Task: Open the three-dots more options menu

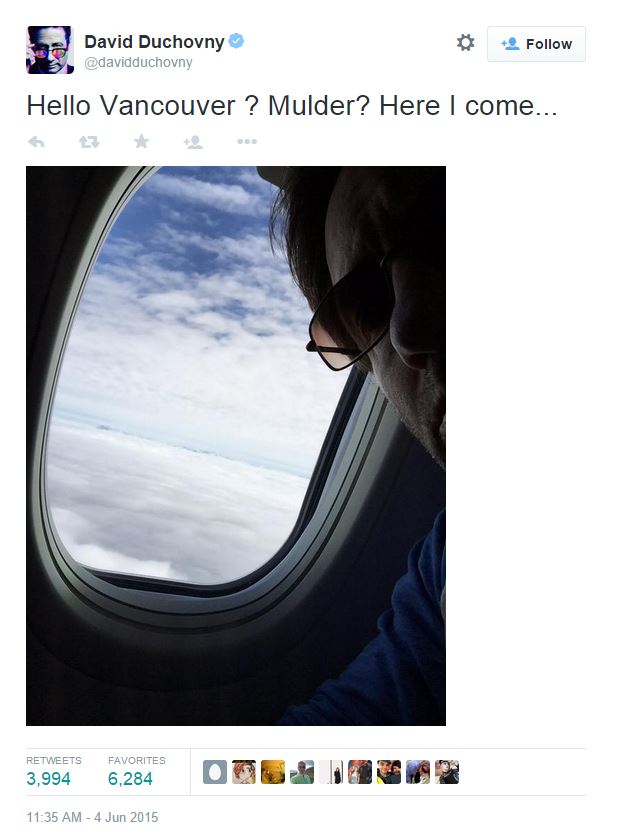Action: point(247,142)
